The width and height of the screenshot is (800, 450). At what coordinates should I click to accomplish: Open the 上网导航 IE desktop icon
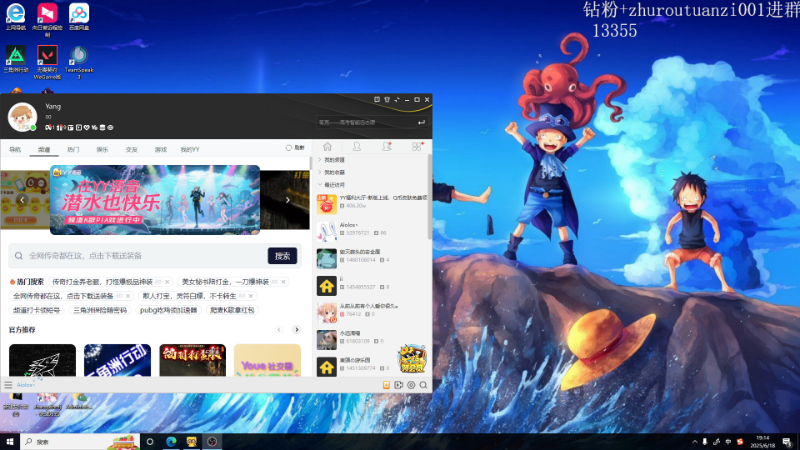(x=16, y=17)
